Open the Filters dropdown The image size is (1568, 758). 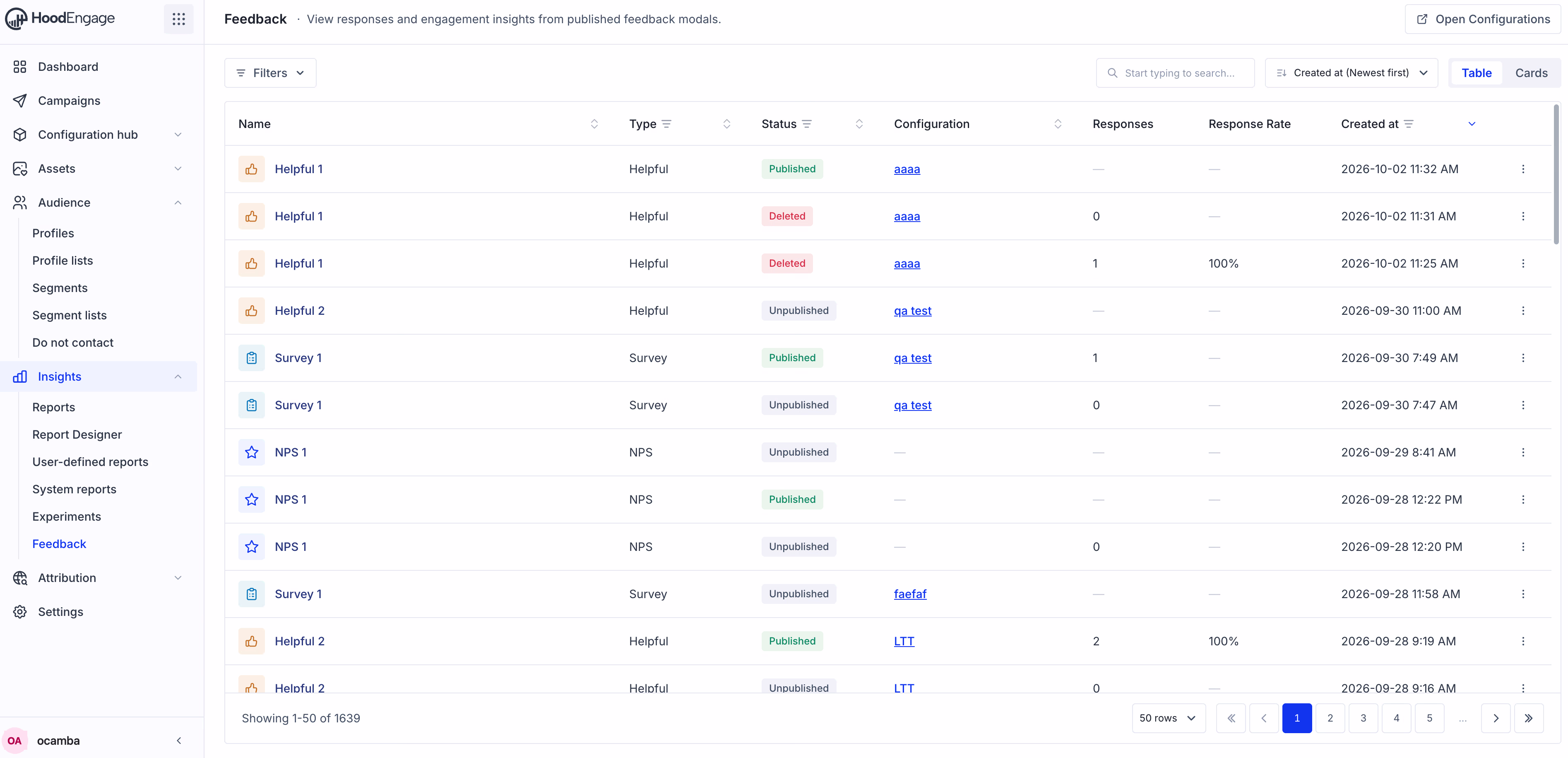click(x=270, y=72)
